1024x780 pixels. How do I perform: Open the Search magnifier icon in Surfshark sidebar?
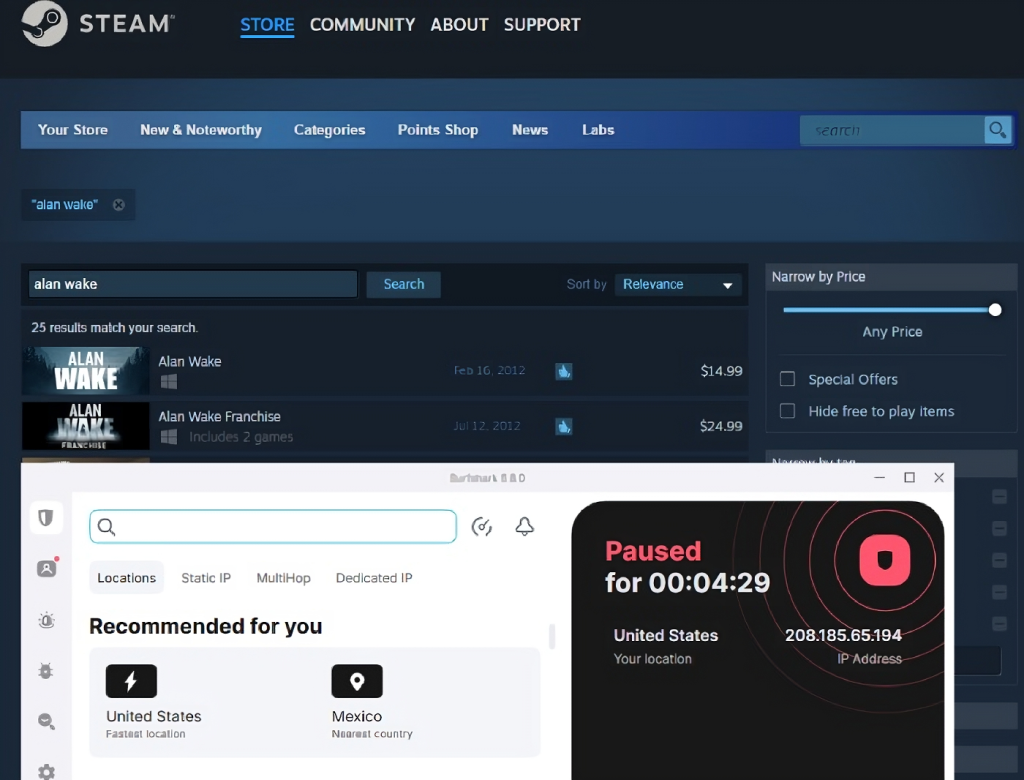[46, 721]
